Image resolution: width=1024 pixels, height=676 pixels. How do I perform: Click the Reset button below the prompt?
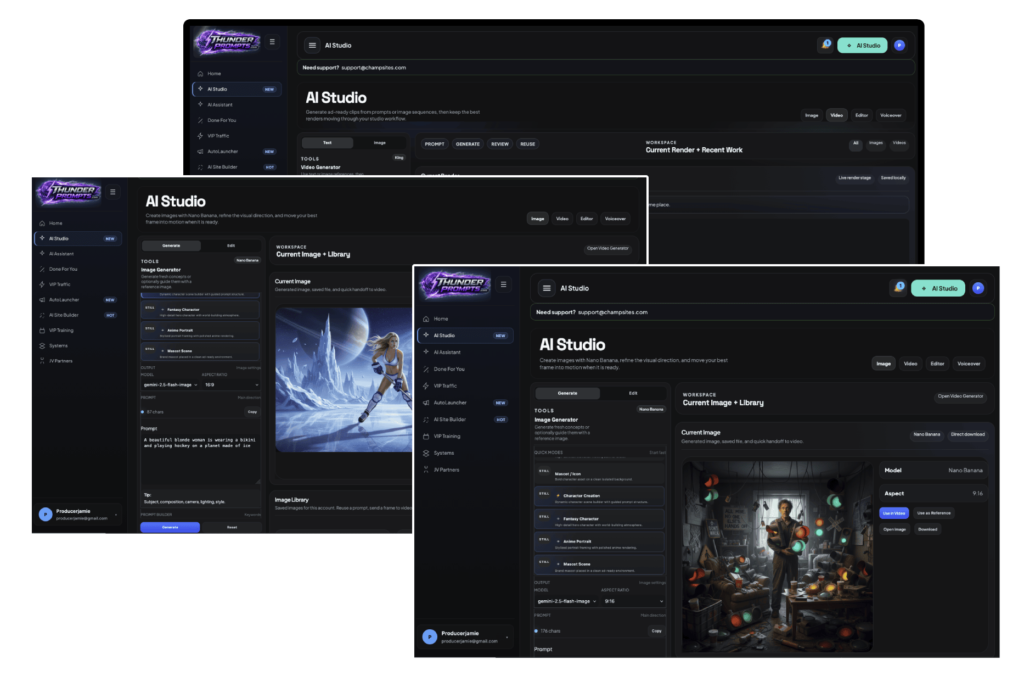coord(231,526)
